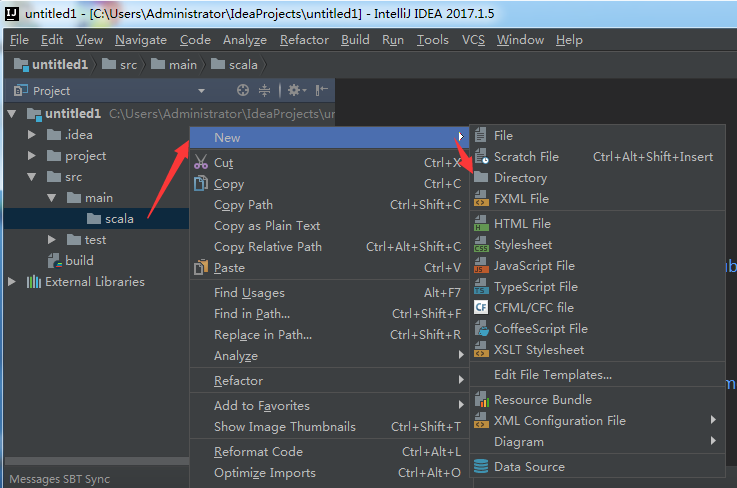737x488 pixels.
Task: Click the CFML/CFC file icon
Action: 481,307
